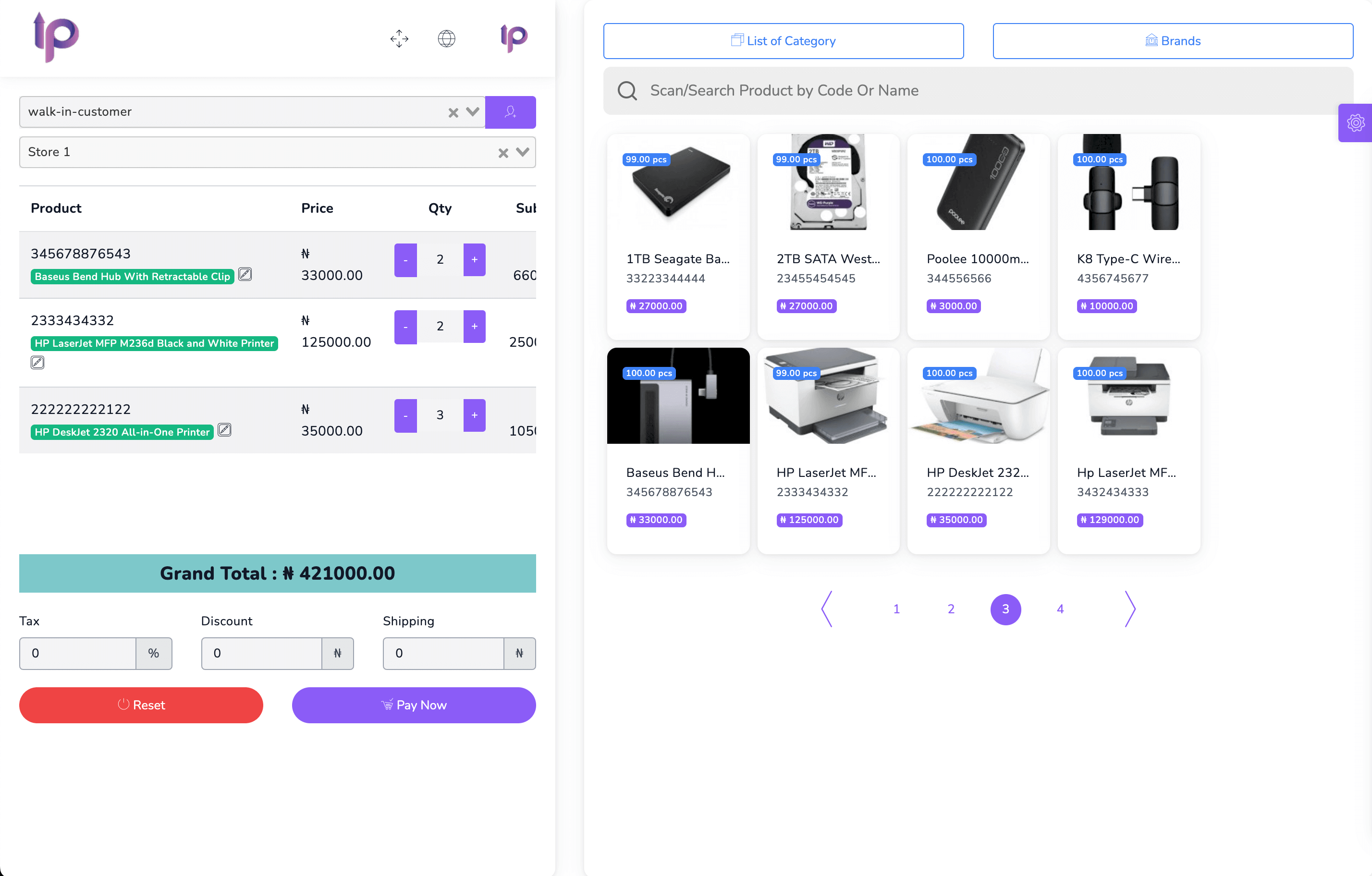
Task: Go to the previous products page arrow
Action: point(827,609)
